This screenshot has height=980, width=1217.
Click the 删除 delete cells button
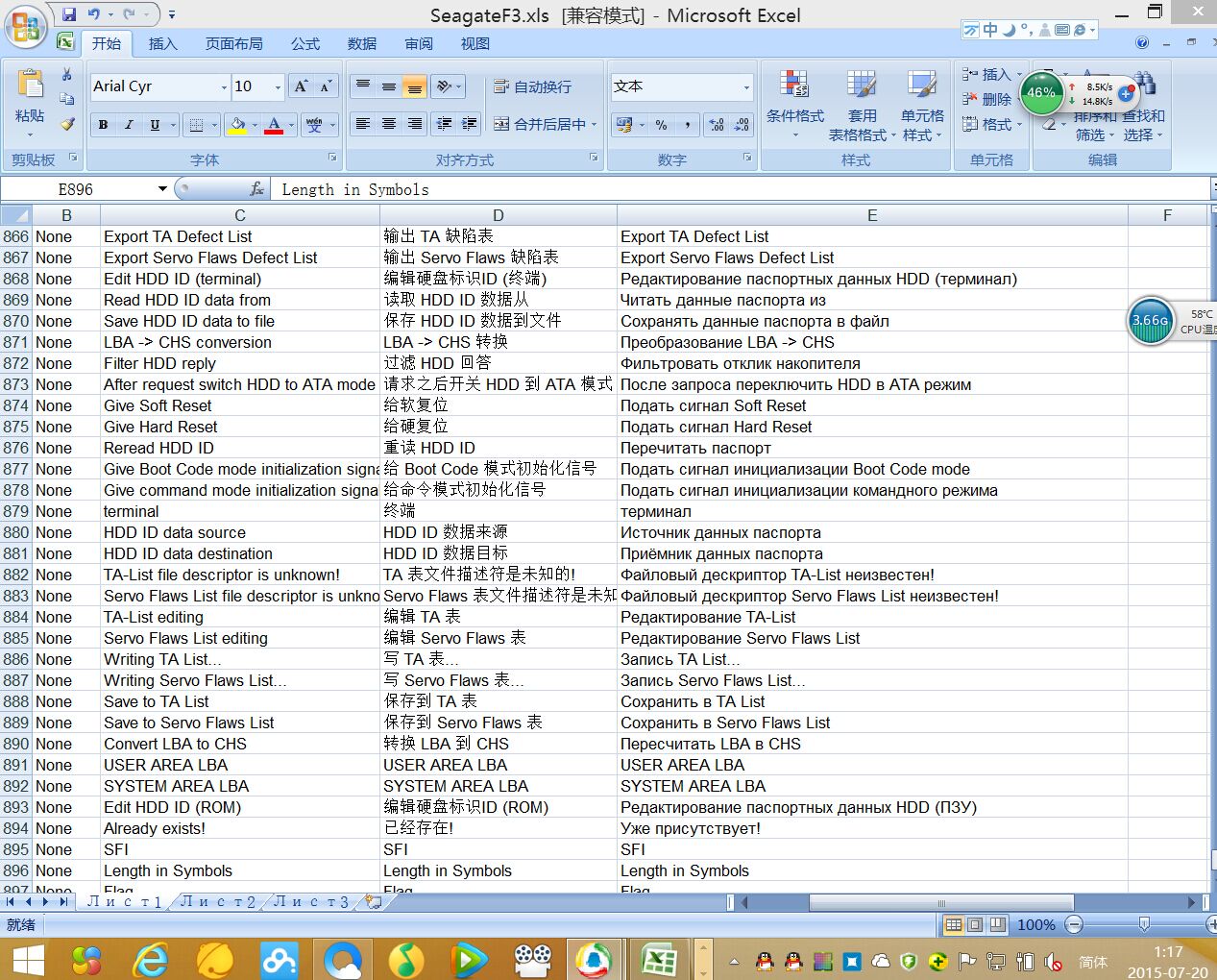coord(987,99)
